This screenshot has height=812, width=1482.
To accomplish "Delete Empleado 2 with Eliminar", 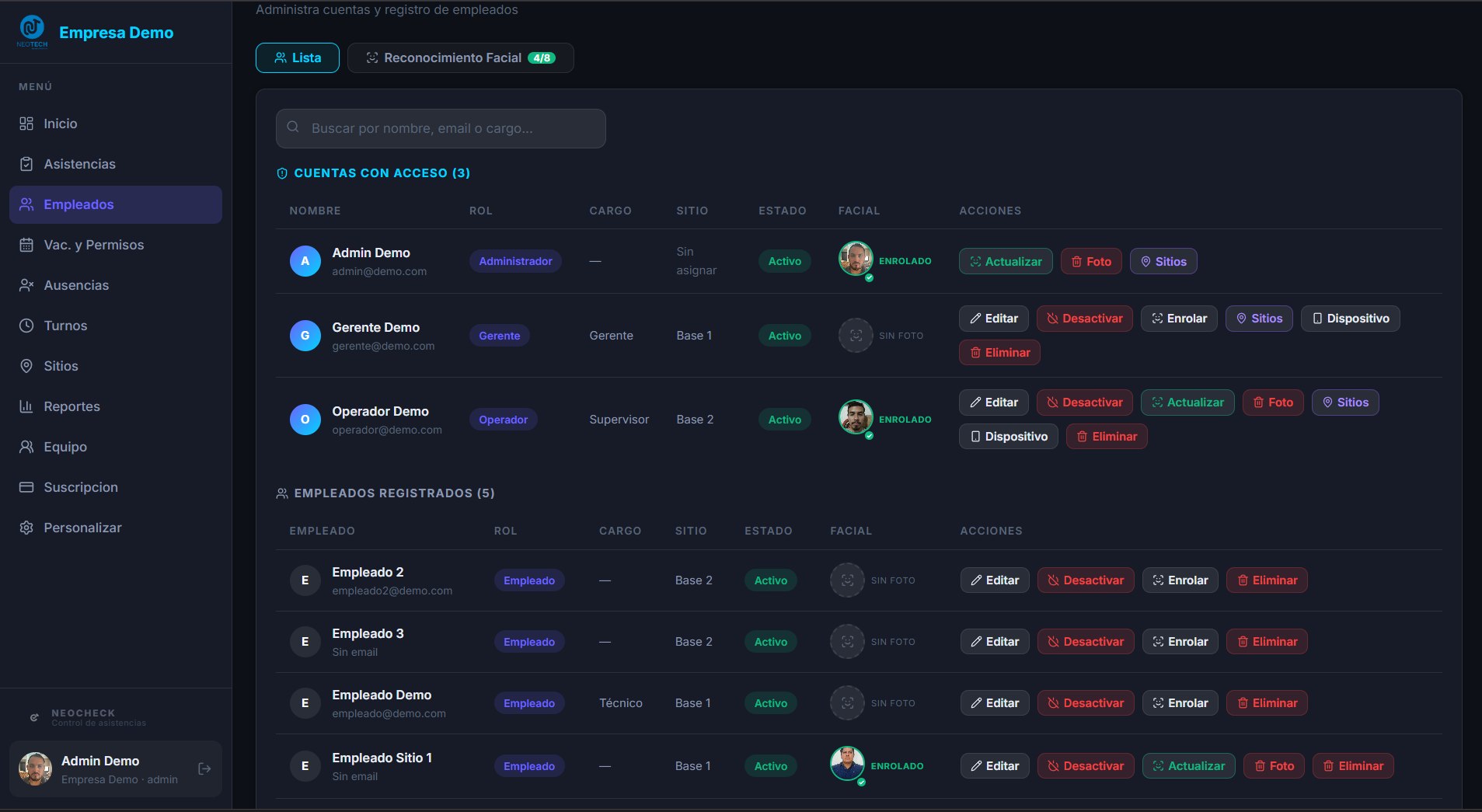I will (x=1266, y=580).
